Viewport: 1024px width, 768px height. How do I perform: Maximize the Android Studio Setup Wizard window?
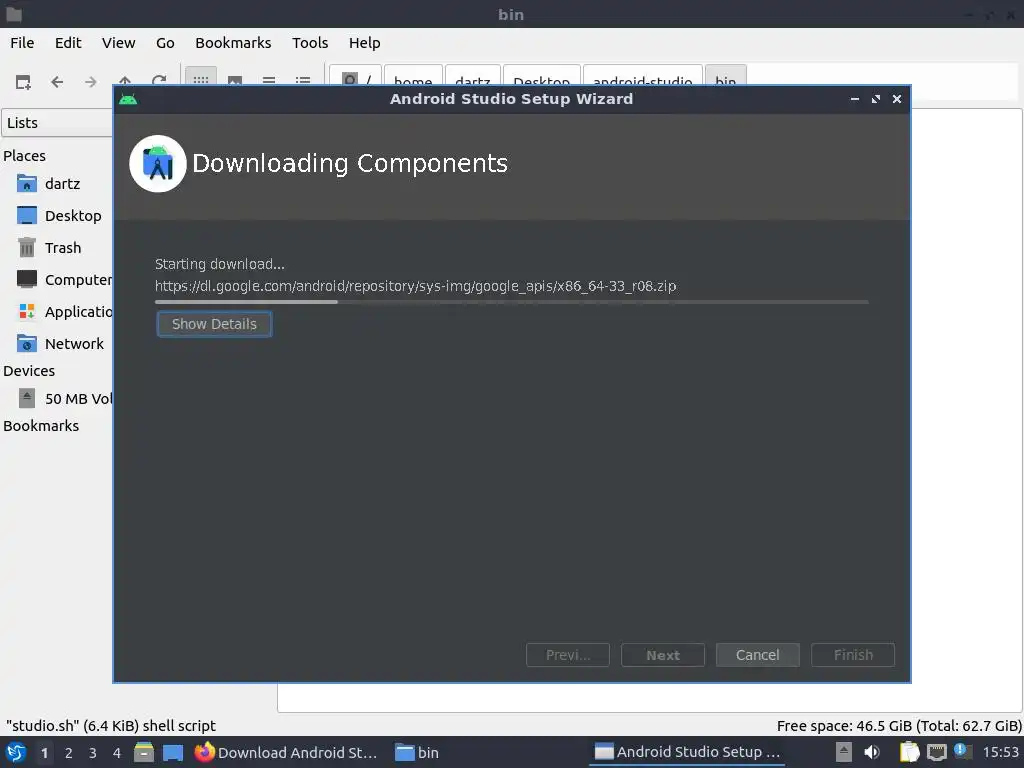point(876,99)
